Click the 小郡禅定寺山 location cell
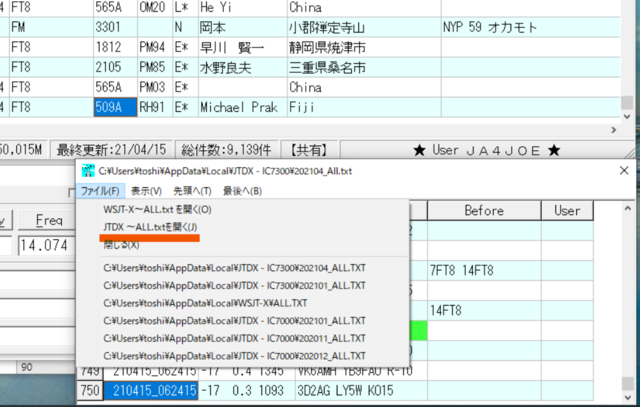This screenshot has width=640, height=407. point(364,27)
